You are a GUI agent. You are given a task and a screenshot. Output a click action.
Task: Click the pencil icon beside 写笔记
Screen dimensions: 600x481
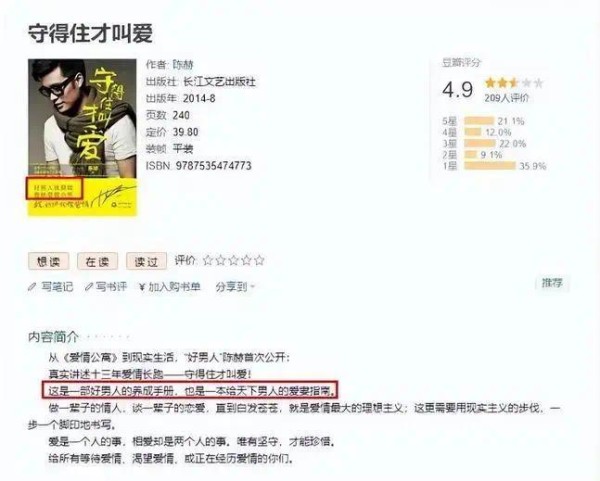coord(32,287)
